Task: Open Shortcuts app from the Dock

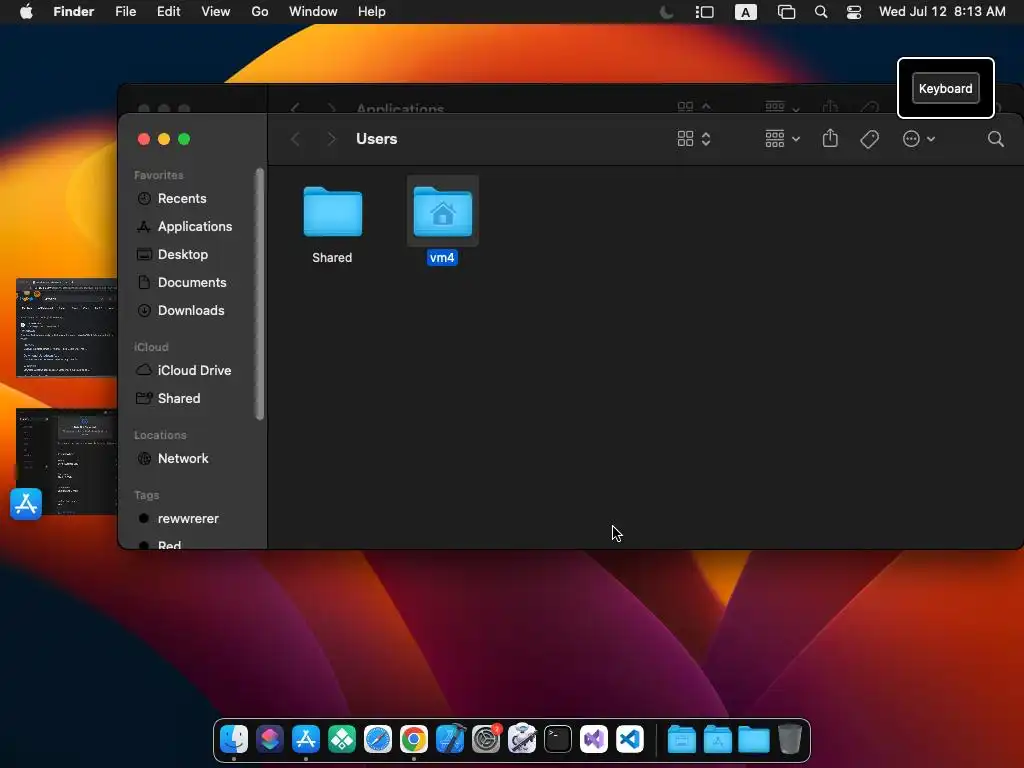Action: pyautogui.click(x=270, y=739)
